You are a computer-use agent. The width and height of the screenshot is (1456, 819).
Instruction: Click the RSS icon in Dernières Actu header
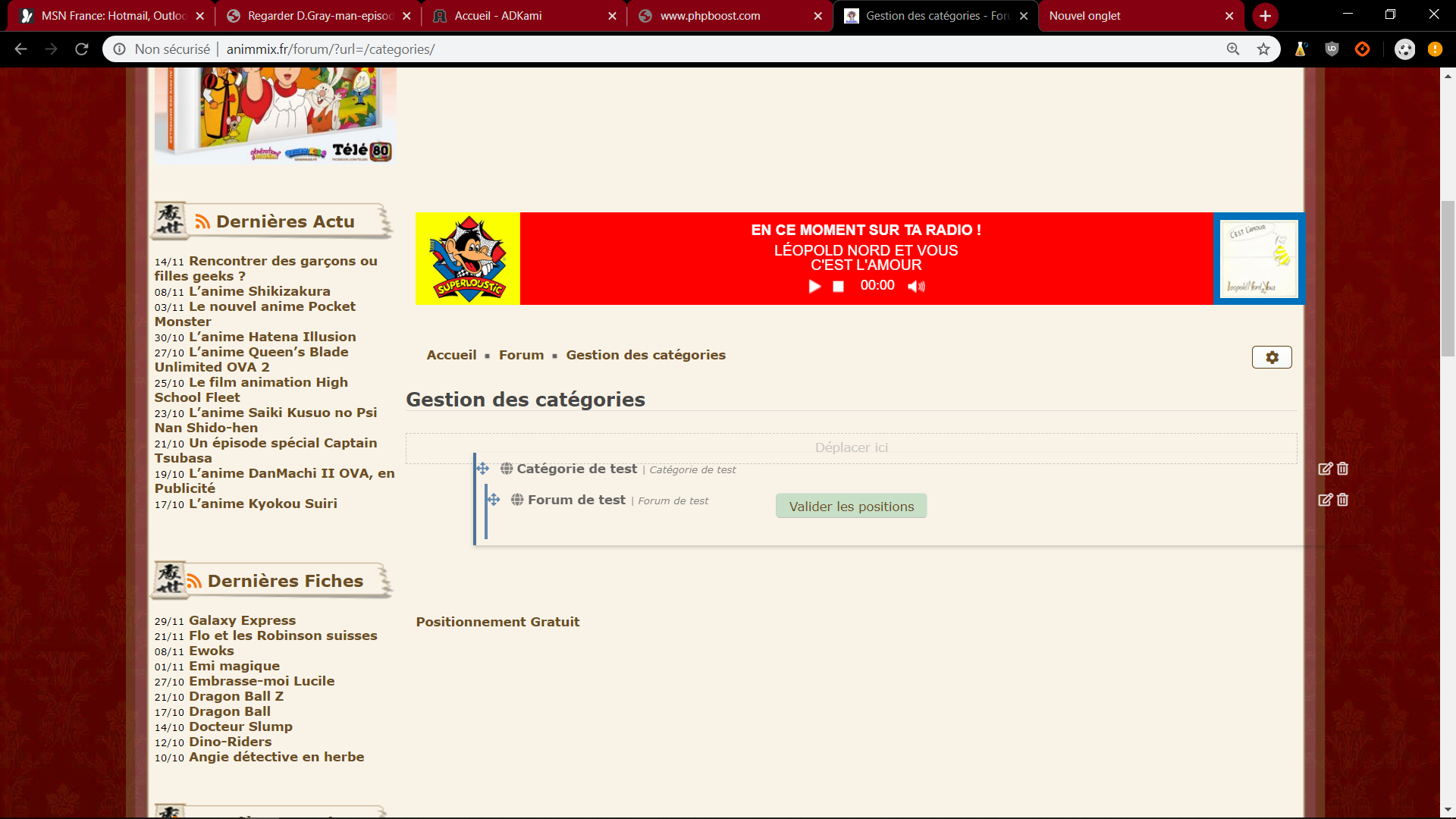point(200,221)
